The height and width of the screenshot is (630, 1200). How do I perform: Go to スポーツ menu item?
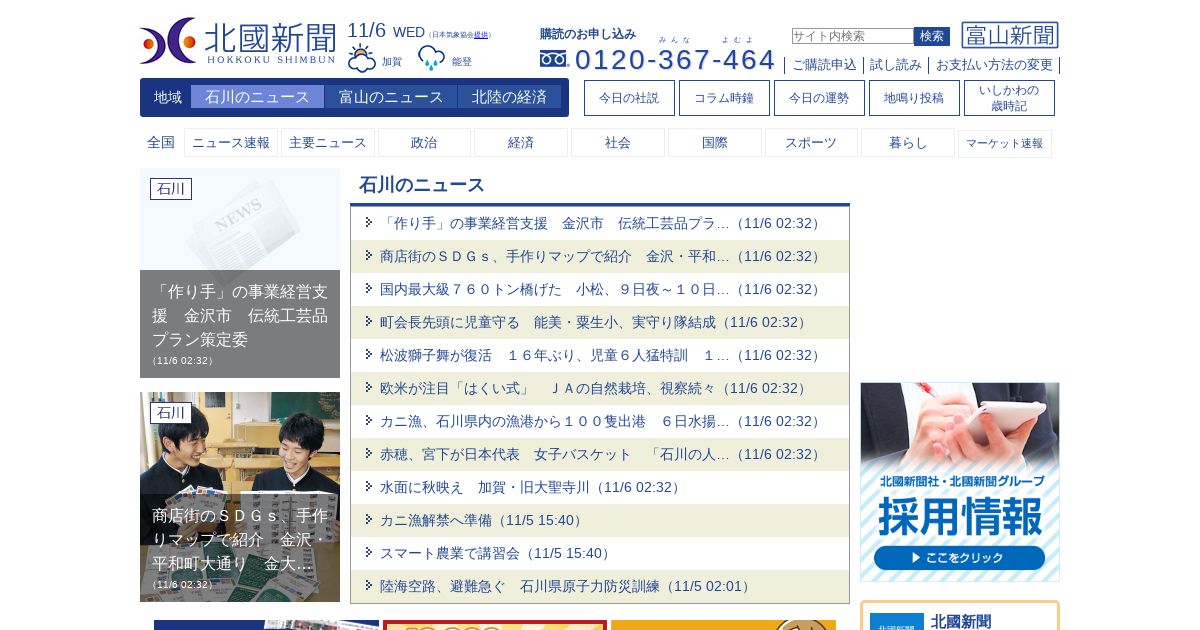pos(811,143)
